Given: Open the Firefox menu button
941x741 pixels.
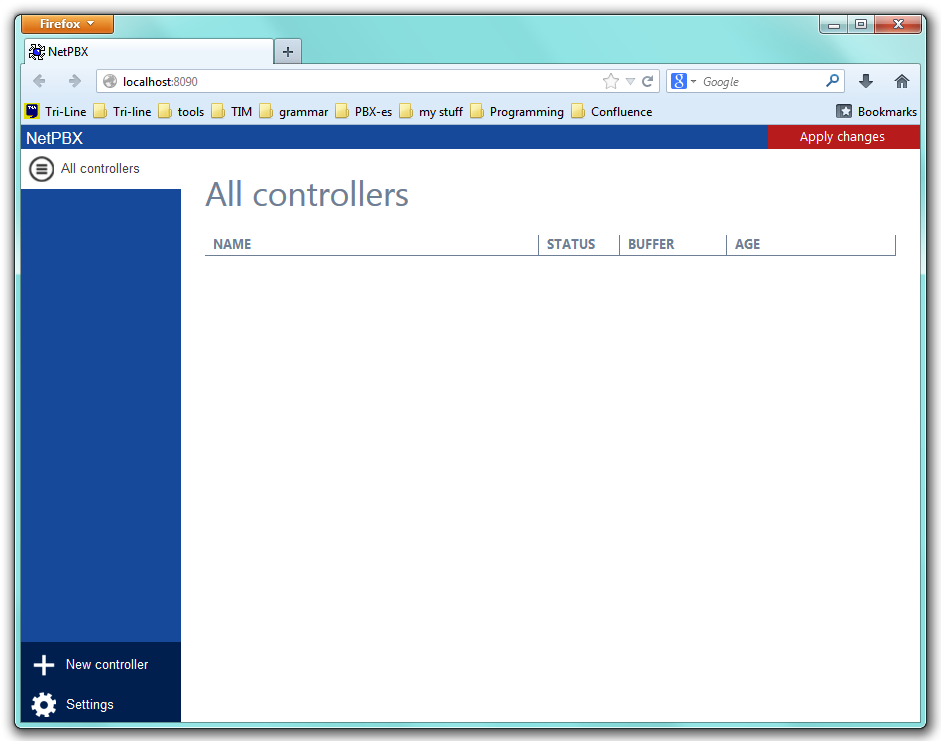Looking at the screenshot, I should (67, 24).
